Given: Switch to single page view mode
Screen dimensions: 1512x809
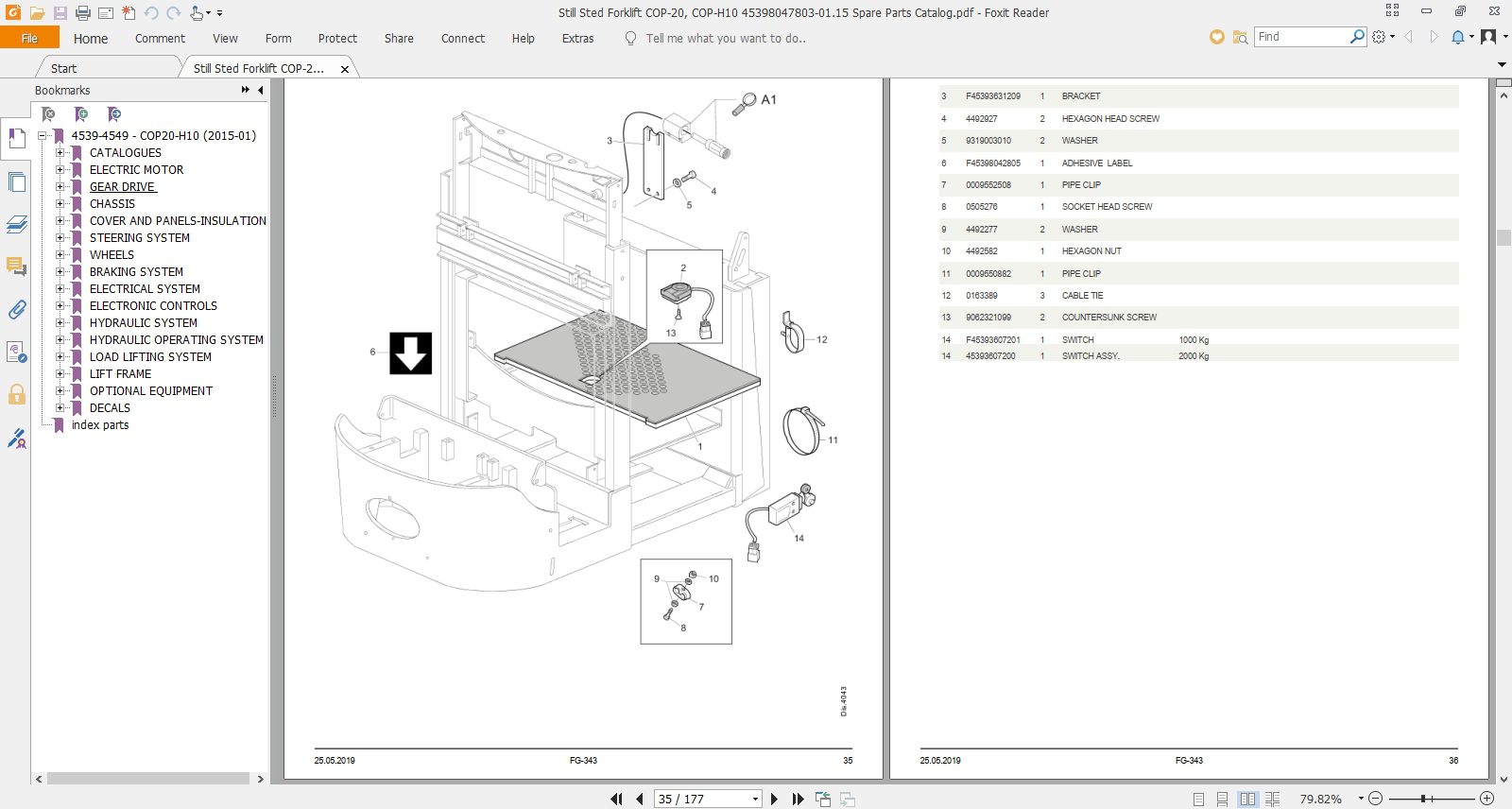Looking at the screenshot, I should [1198, 799].
